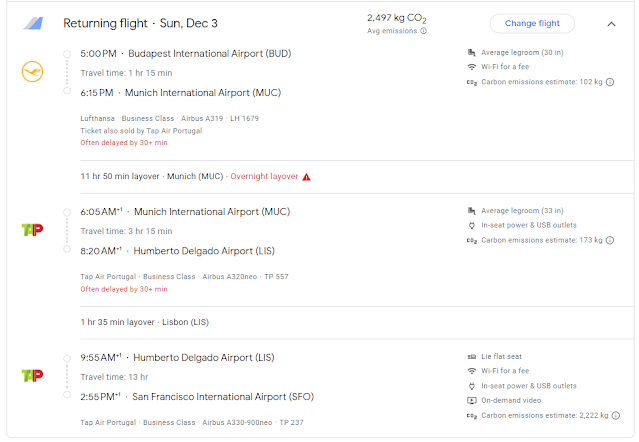This screenshot has width=639, height=442.
Task: Click the Lie flat seat icon
Action: [472, 356]
